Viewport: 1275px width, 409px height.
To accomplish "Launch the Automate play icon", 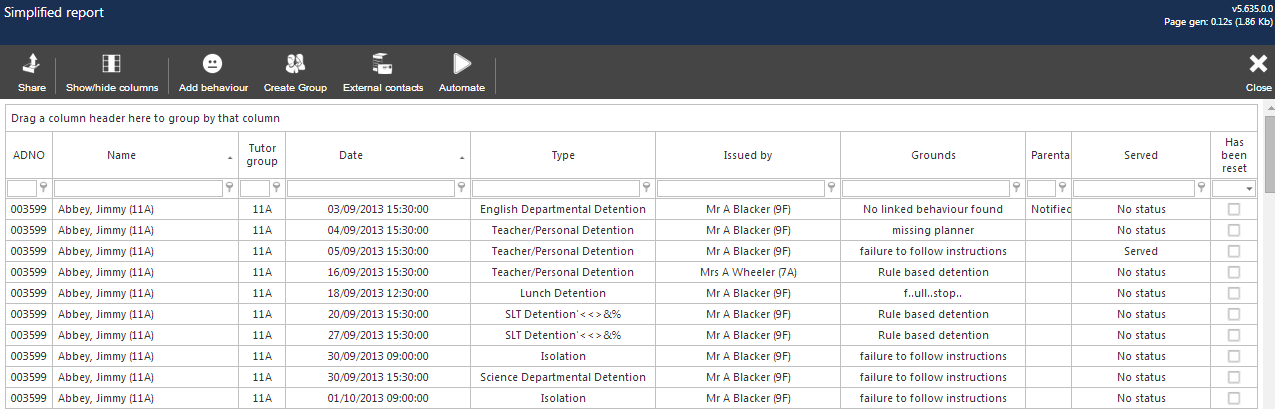I will pyautogui.click(x=462, y=64).
